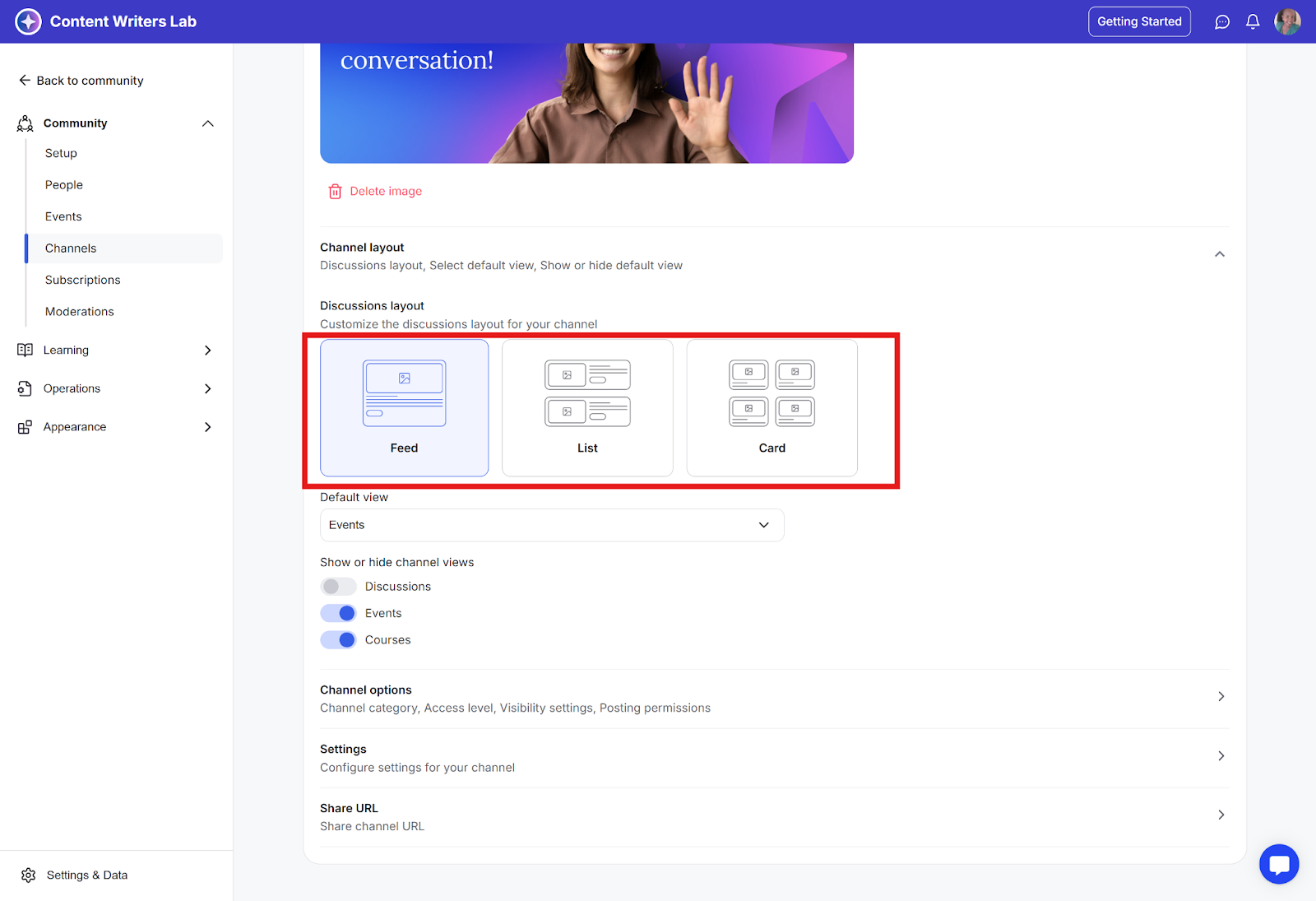Expand the Appearance sidebar section

click(x=208, y=427)
